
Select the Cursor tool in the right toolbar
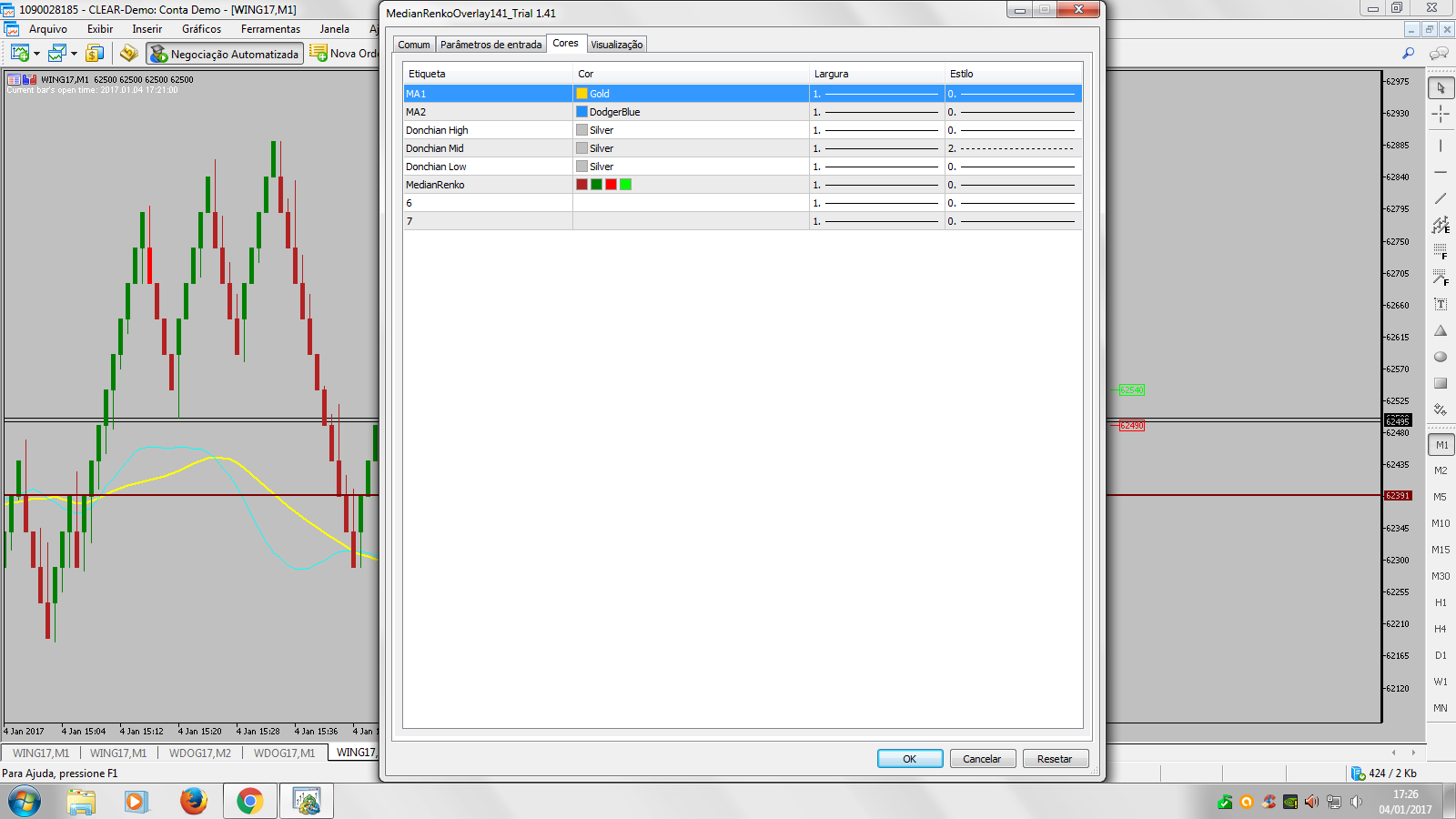click(1441, 88)
